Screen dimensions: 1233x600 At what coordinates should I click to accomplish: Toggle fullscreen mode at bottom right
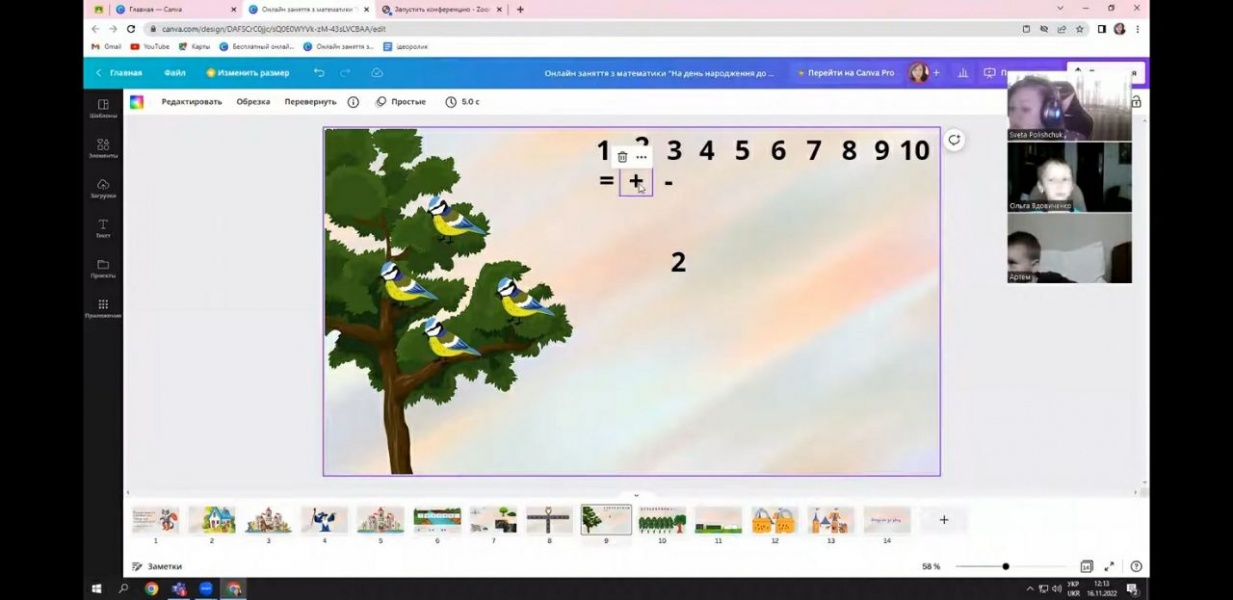[x=1109, y=566]
